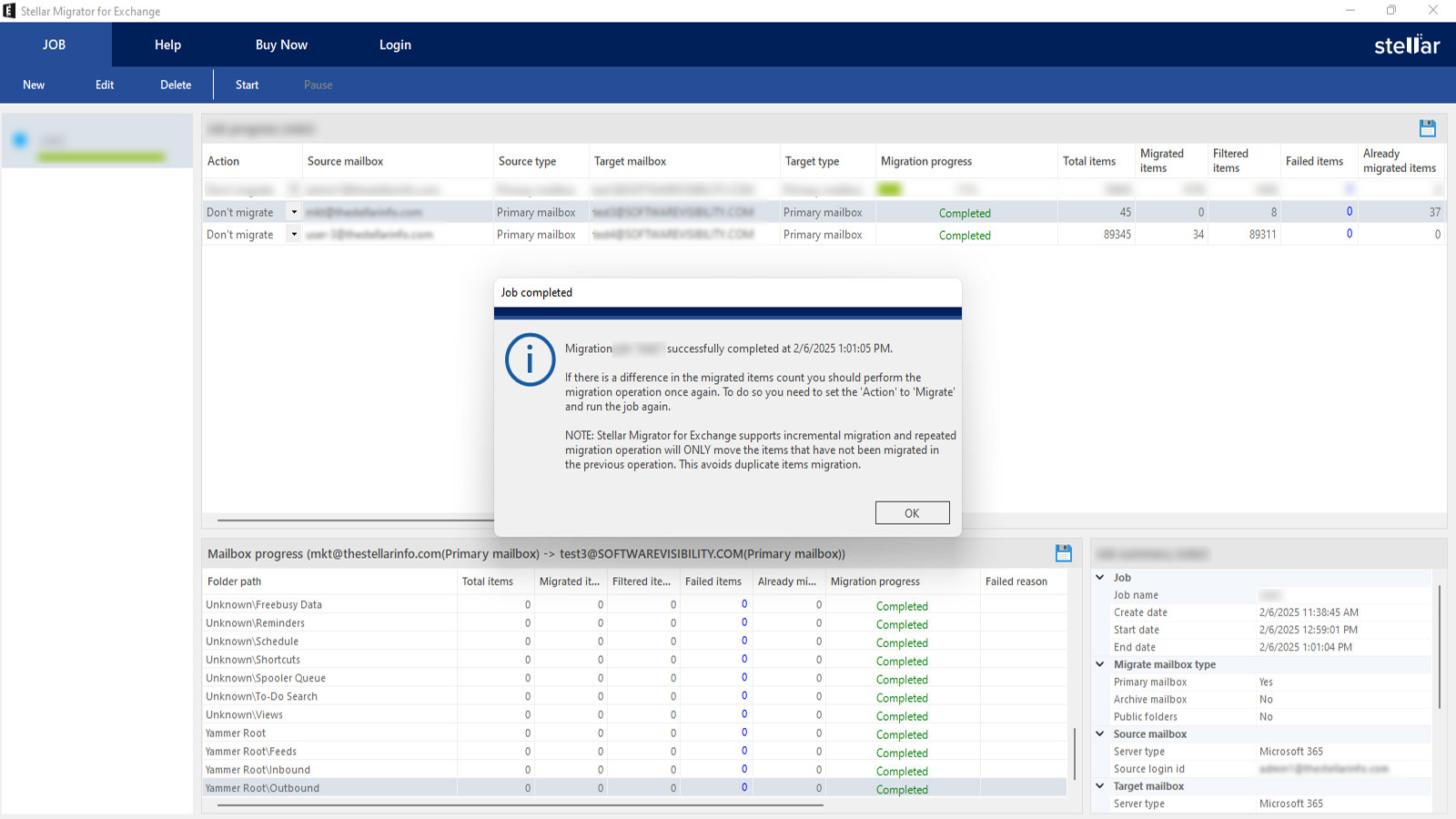The width and height of the screenshot is (1456, 819).
Task: Open the Action dropdown in the 45-items row
Action: (294, 212)
